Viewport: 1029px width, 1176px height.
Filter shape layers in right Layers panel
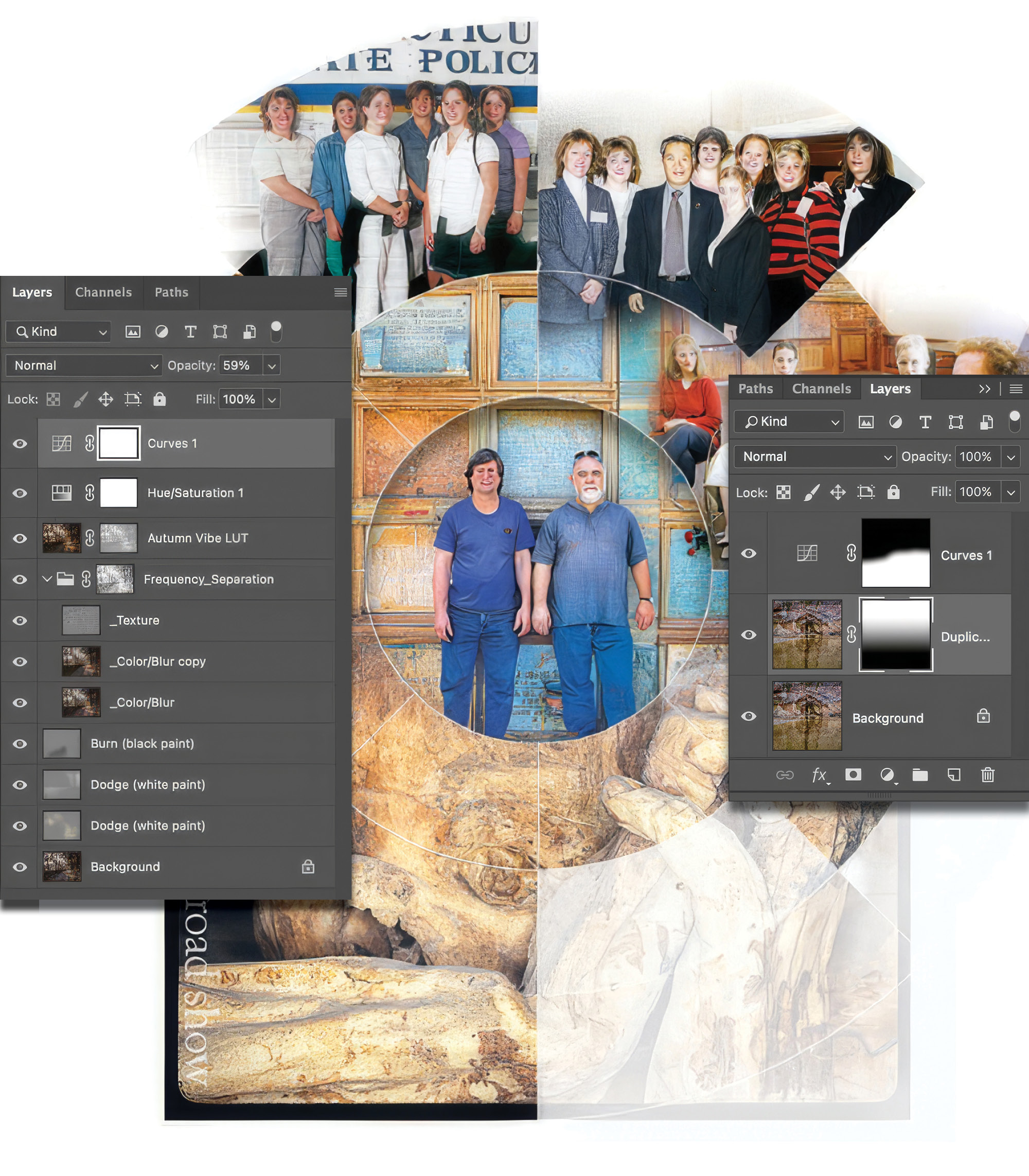(955, 422)
